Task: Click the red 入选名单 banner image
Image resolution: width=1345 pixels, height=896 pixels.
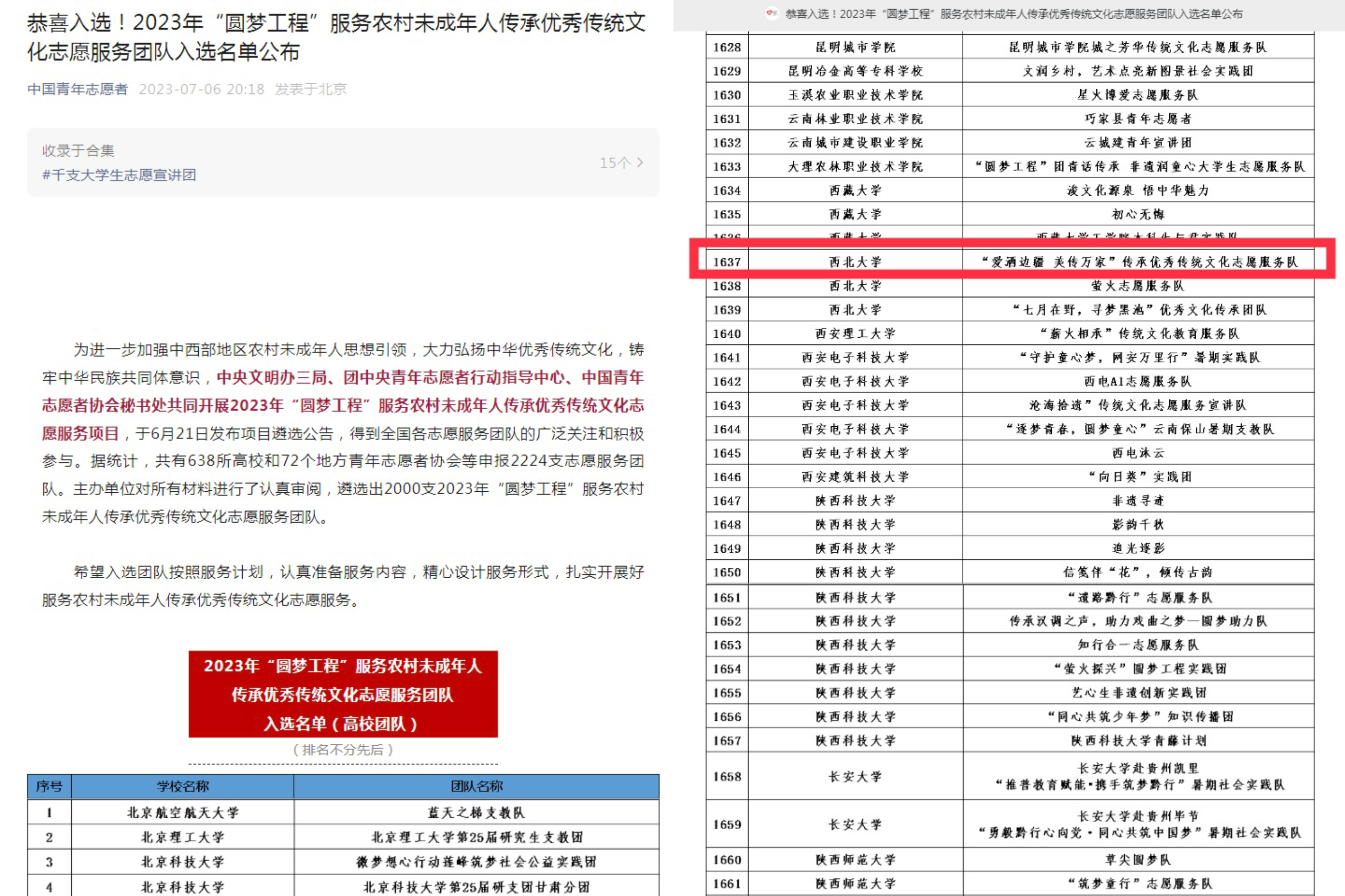Action: [343, 694]
